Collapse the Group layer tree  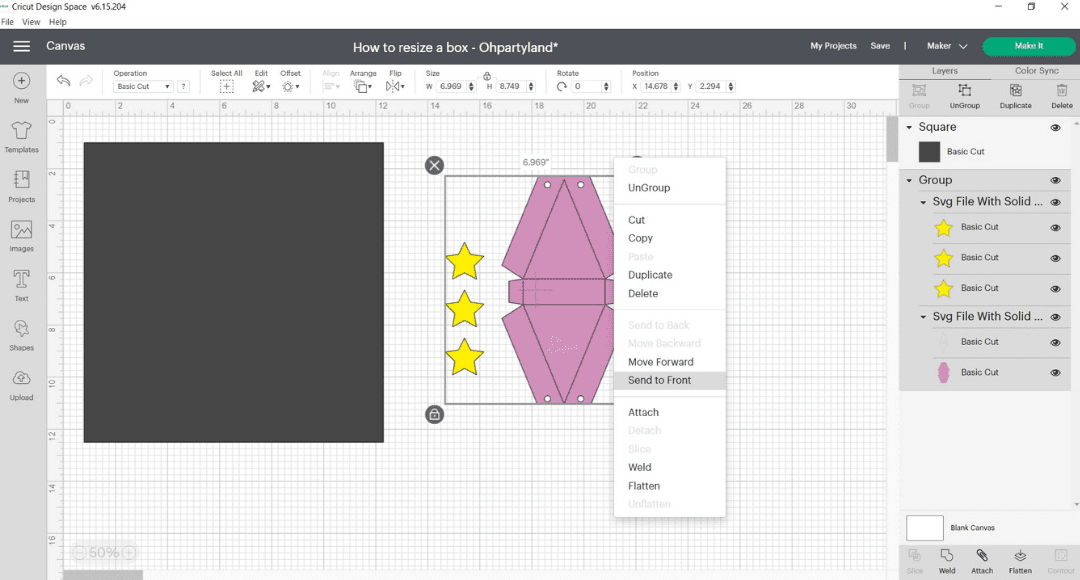(909, 180)
